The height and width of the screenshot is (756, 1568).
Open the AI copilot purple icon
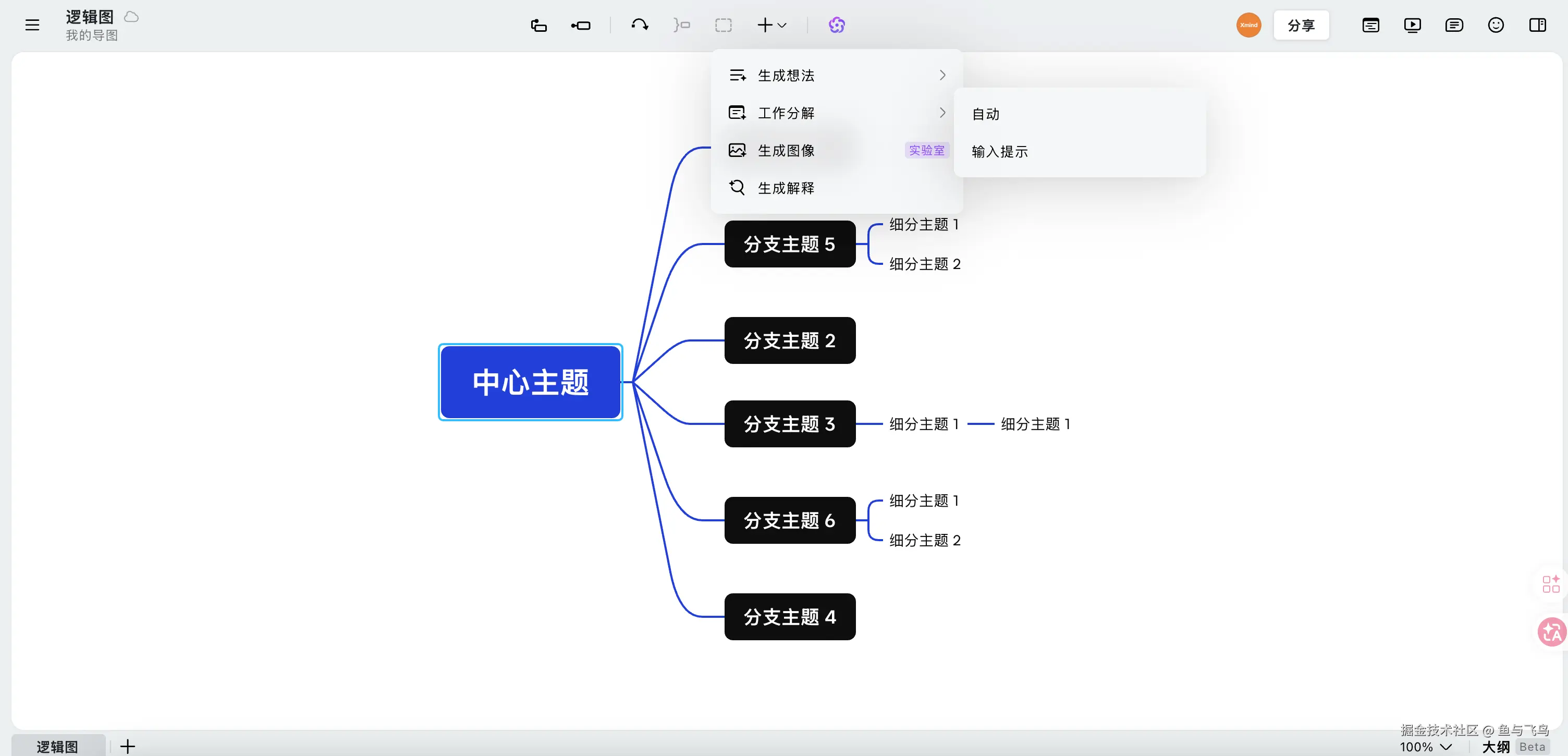click(x=837, y=25)
